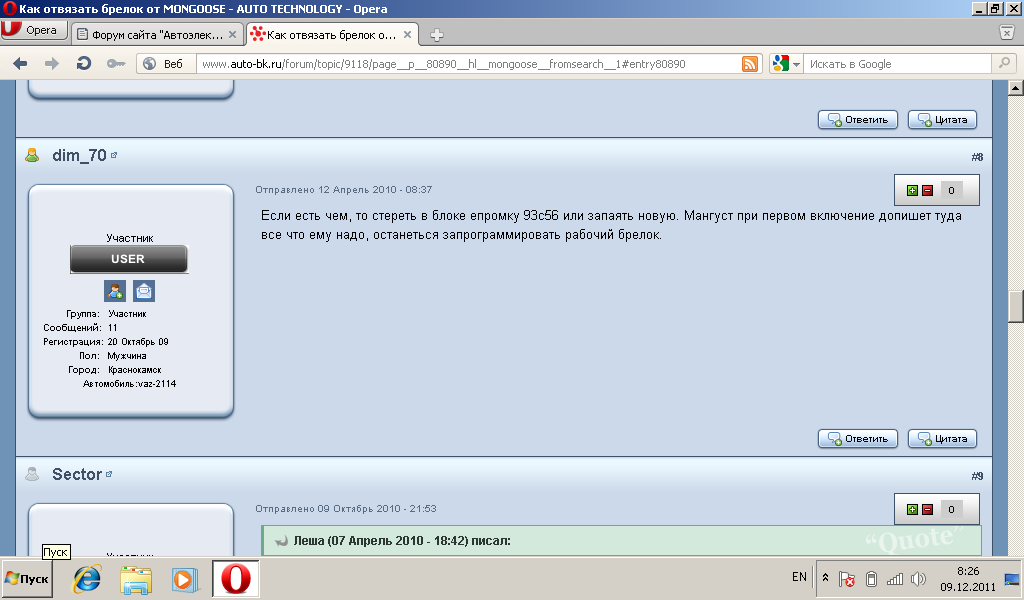1024x600 pixels.
Task: Downvote post #8 with red minus
Action: point(927,191)
